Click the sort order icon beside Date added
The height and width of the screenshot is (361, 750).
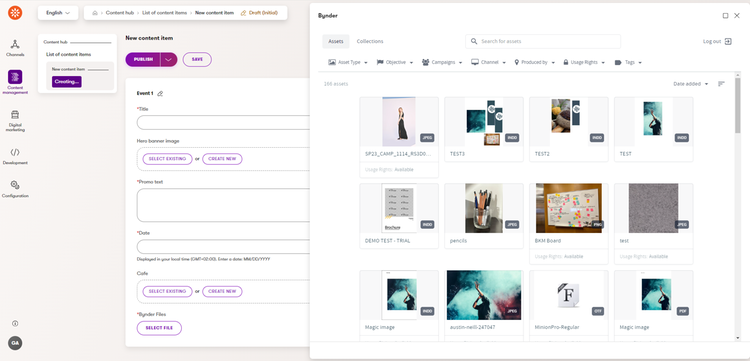click(x=721, y=84)
